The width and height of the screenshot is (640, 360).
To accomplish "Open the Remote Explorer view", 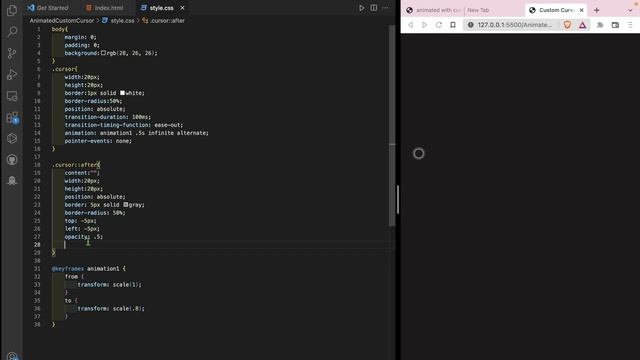I will click(x=12, y=96).
